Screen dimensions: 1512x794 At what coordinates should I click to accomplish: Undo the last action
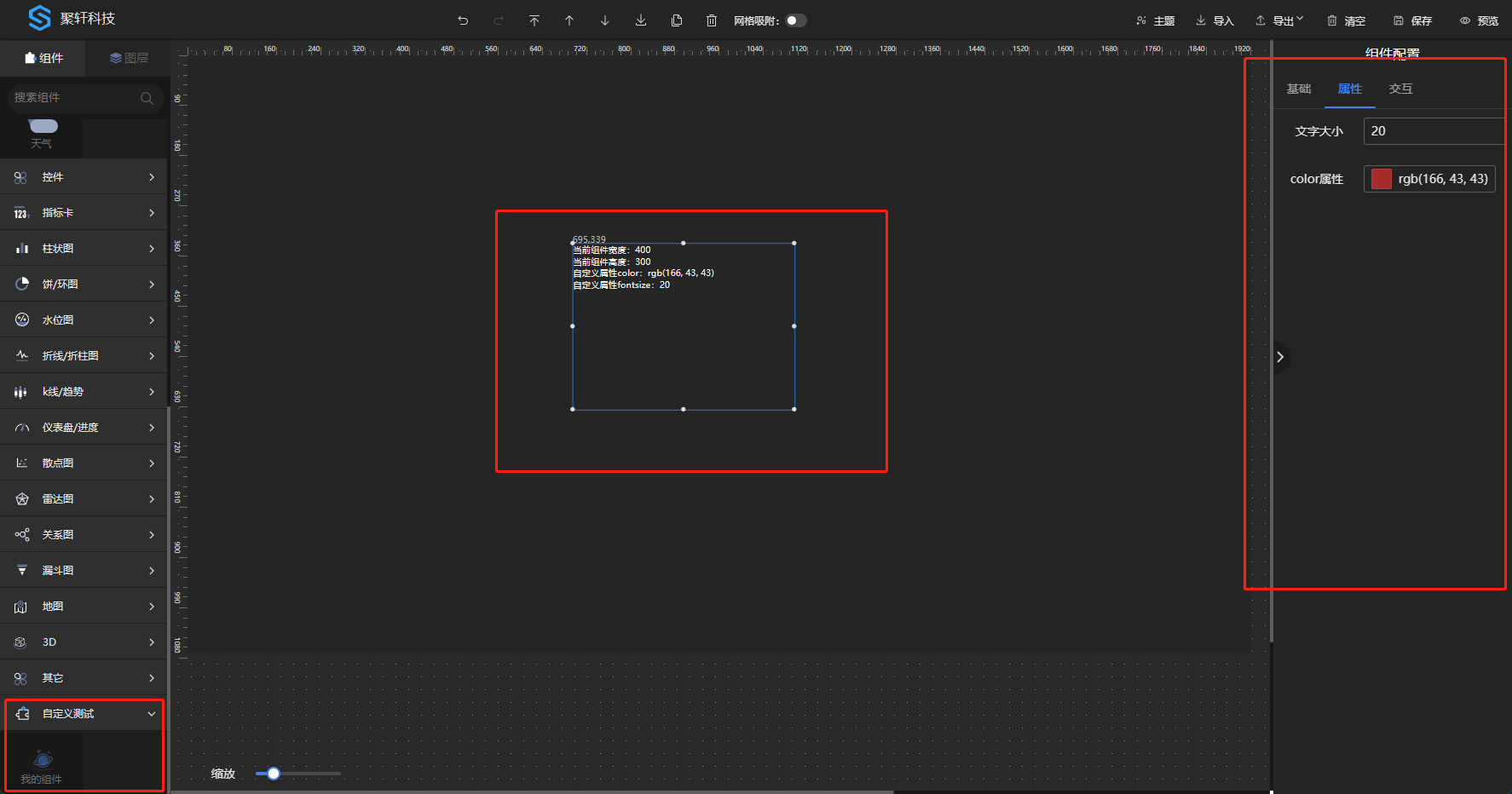pyautogui.click(x=463, y=20)
